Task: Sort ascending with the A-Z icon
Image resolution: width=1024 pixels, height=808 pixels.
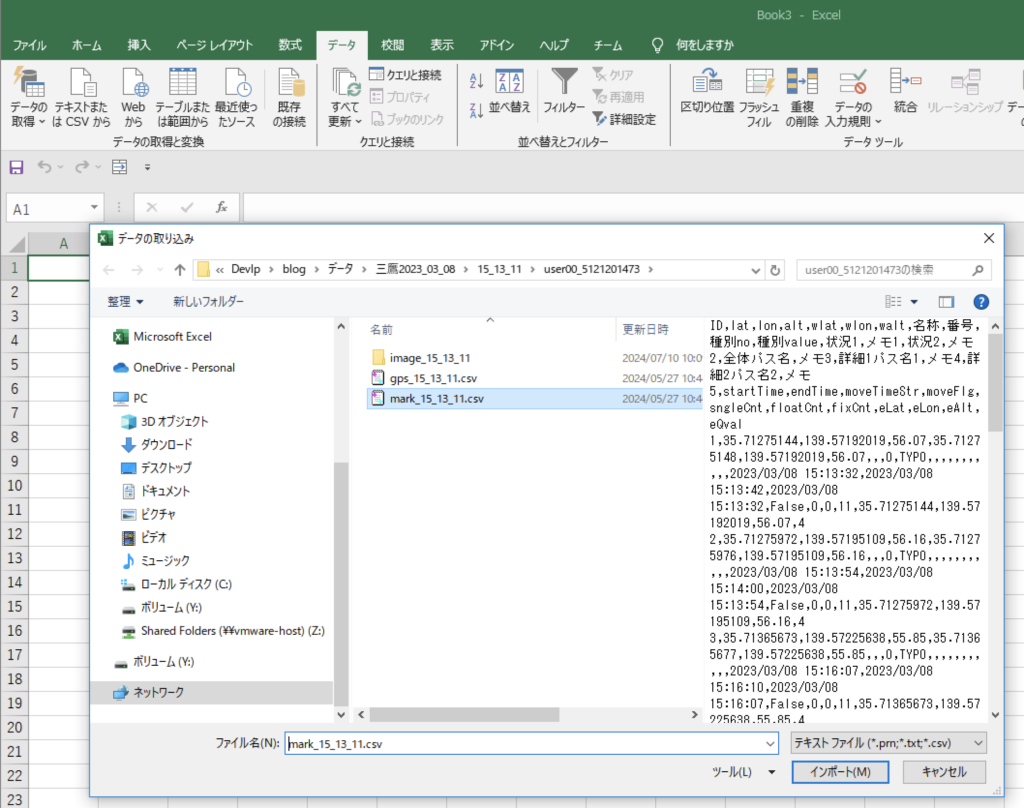Action: coord(477,81)
